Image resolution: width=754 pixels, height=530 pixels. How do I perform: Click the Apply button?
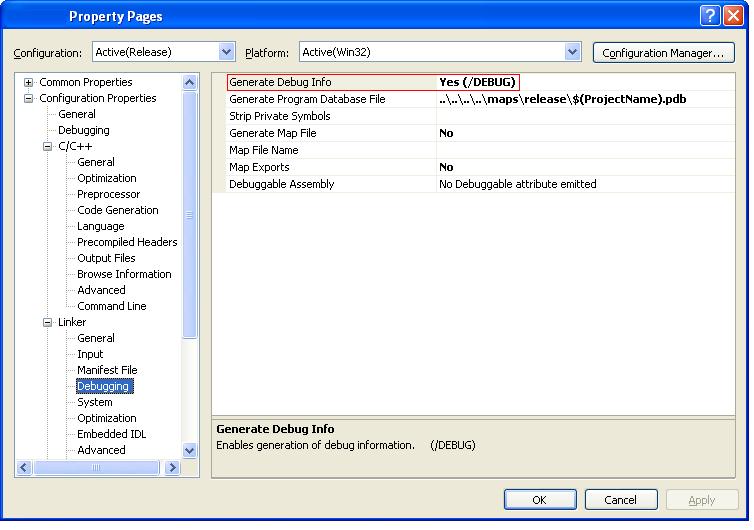point(702,500)
